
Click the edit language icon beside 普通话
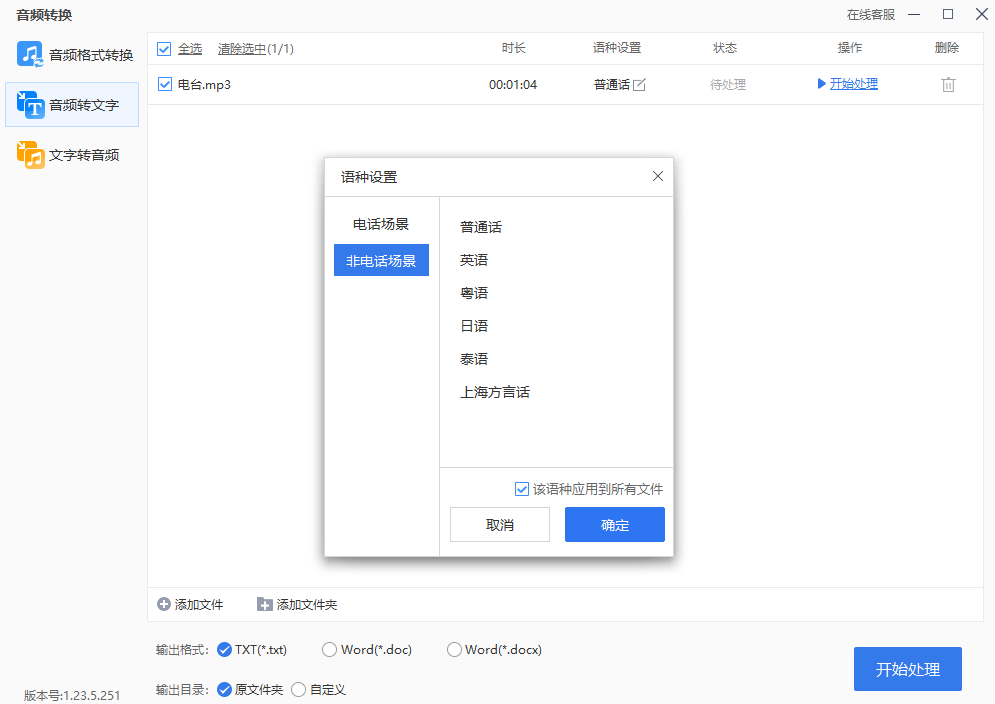pos(640,84)
